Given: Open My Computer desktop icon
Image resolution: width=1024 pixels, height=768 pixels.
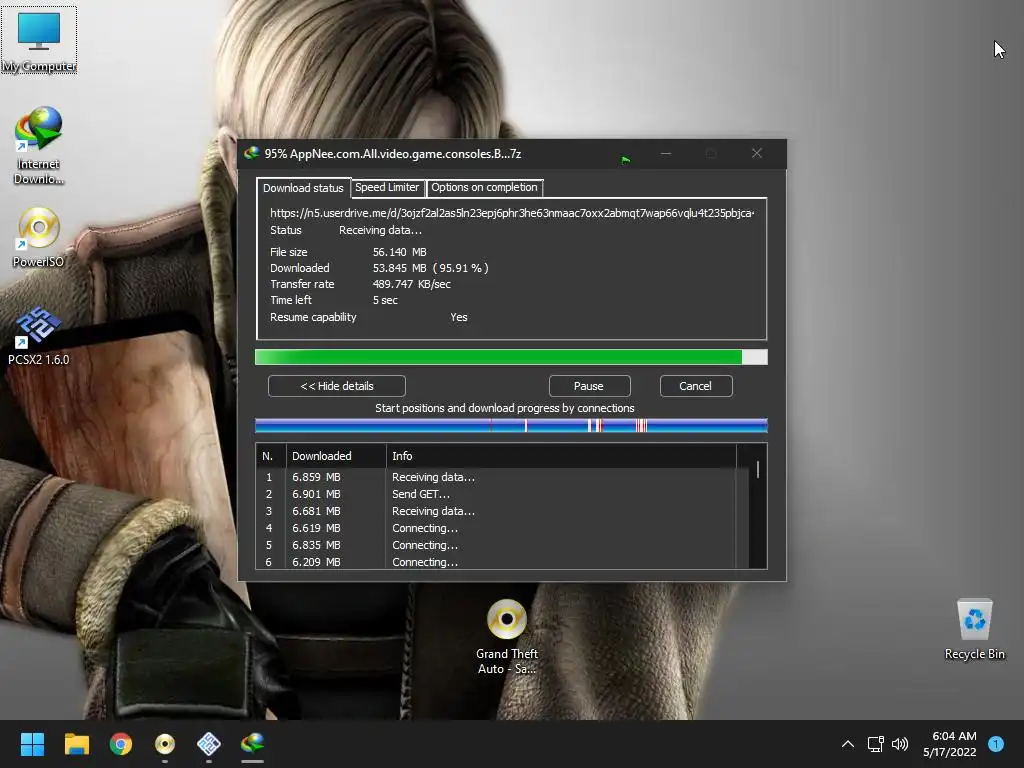Looking at the screenshot, I should click(39, 40).
